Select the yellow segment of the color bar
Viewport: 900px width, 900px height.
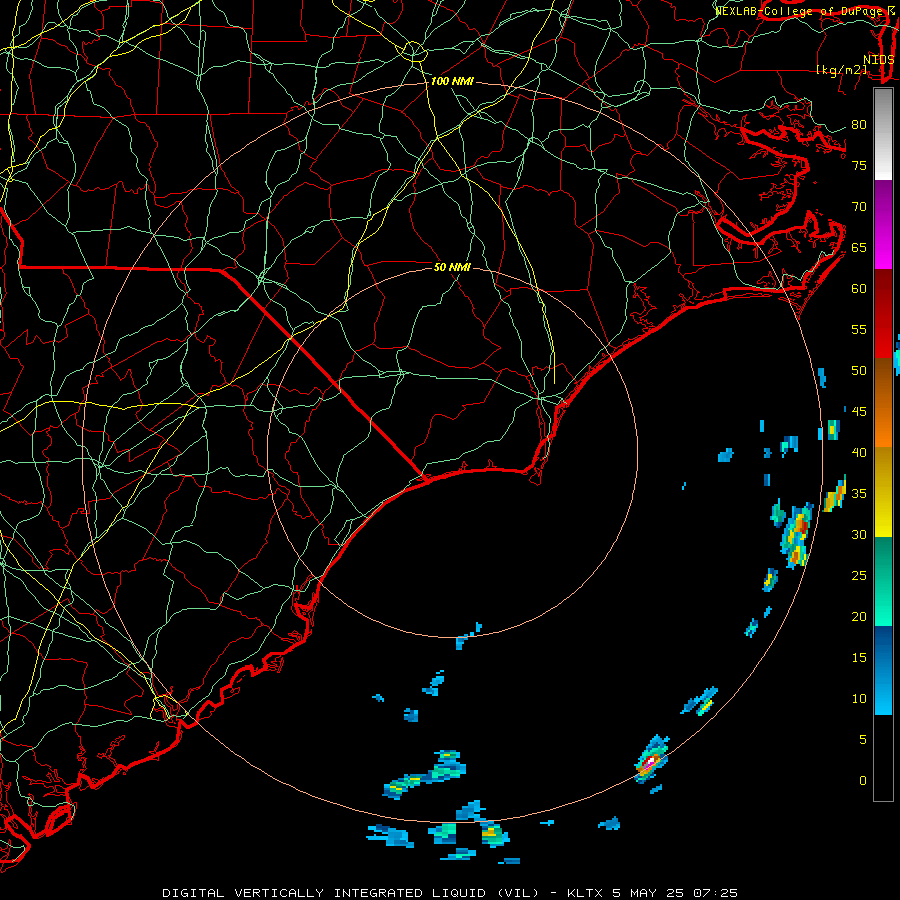click(x=883, y=492)
